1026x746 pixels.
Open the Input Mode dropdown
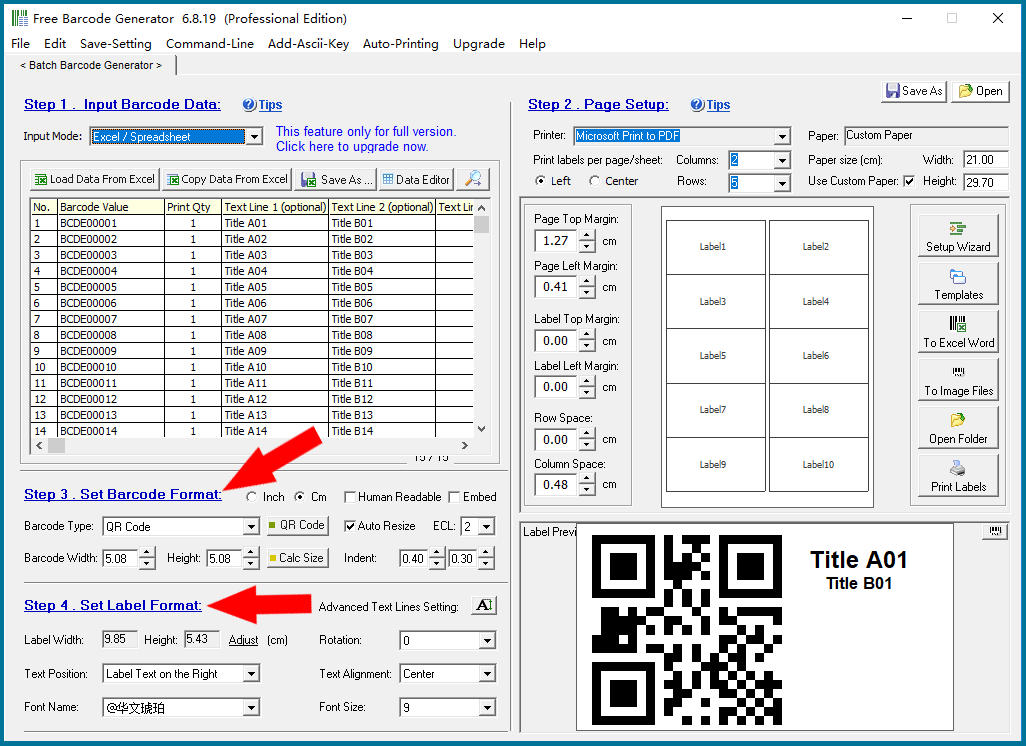click(x=254, y=137)
